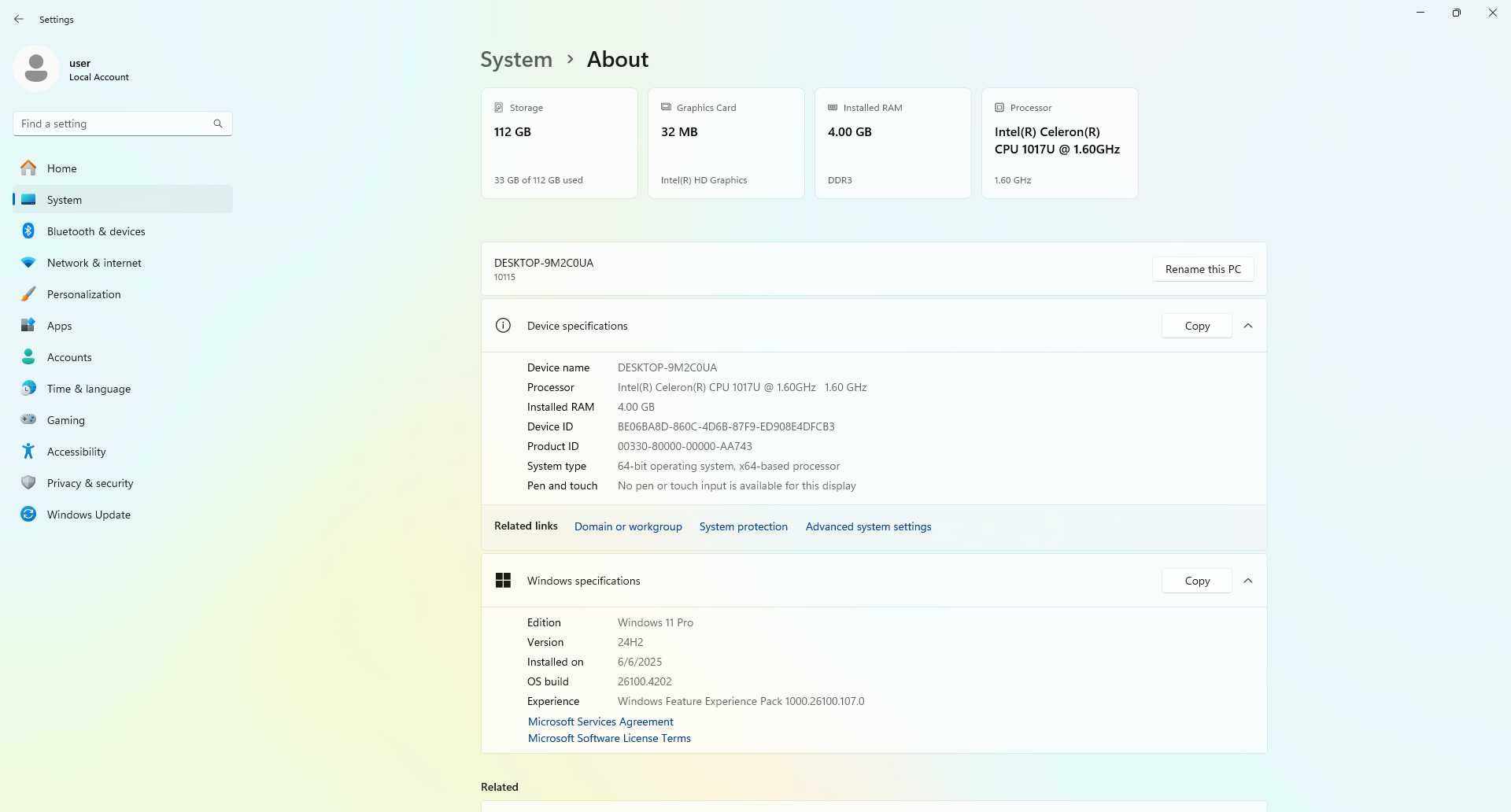Click the Experience pack value text
The image size is (1511, 812).
(x=741, y=701)
